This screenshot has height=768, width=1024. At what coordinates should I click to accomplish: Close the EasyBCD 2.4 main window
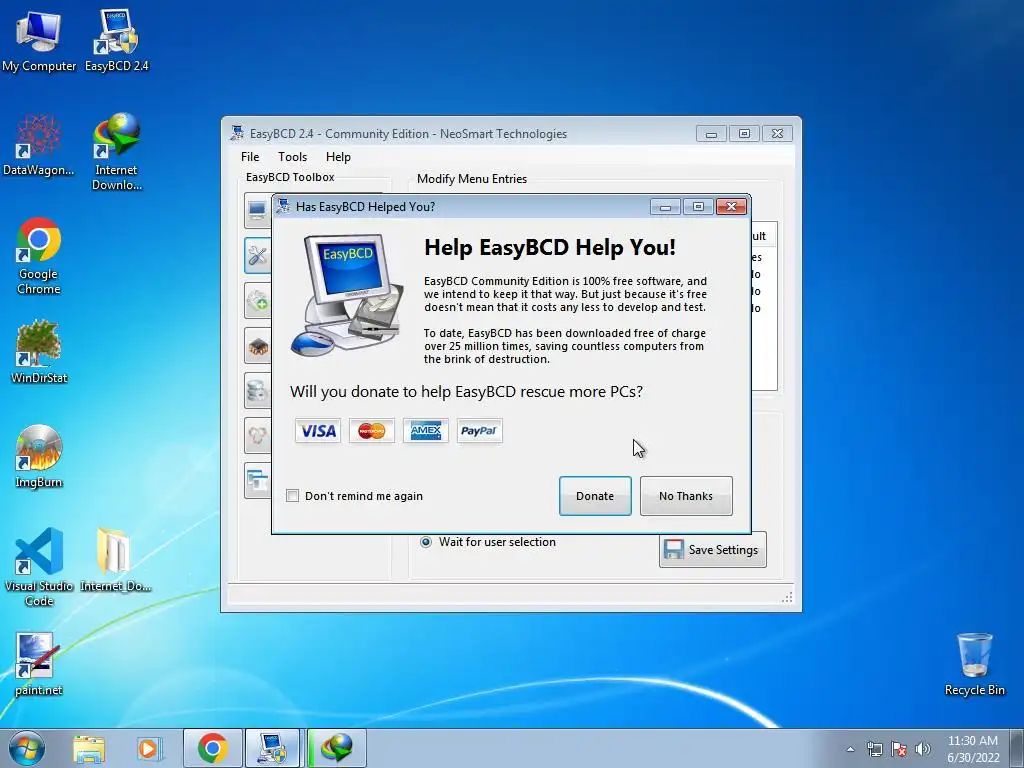pos(777,134)
